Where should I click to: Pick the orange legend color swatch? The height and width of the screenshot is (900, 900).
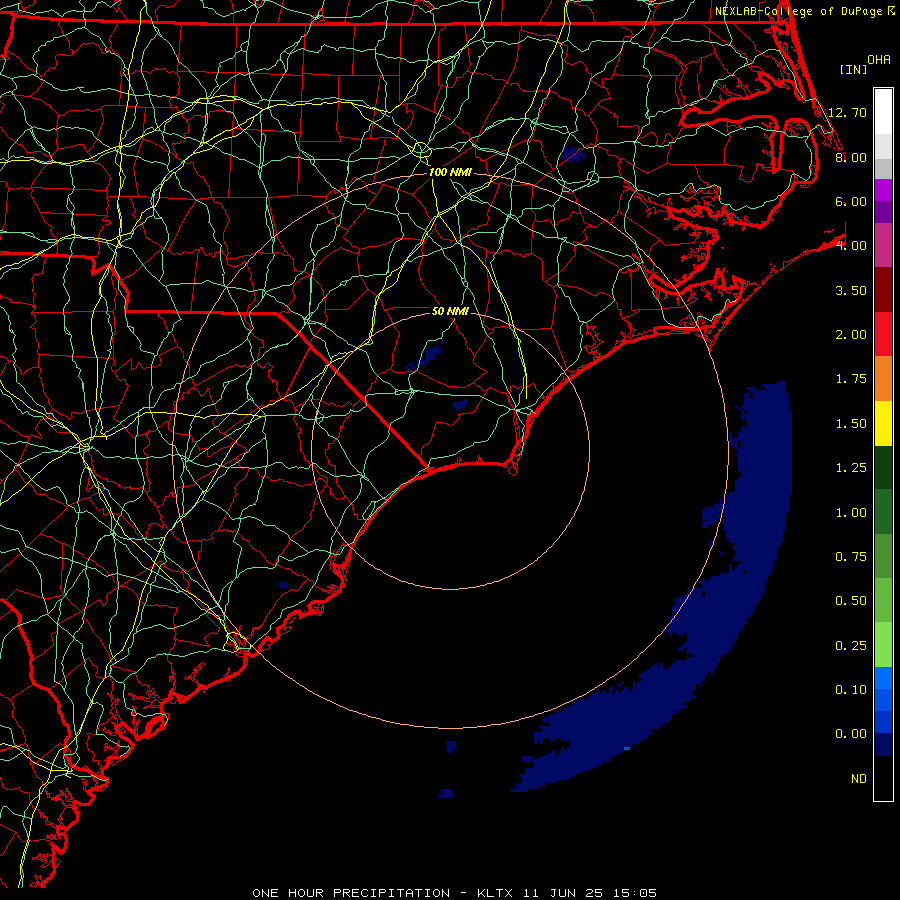click(x=883, y=379)
